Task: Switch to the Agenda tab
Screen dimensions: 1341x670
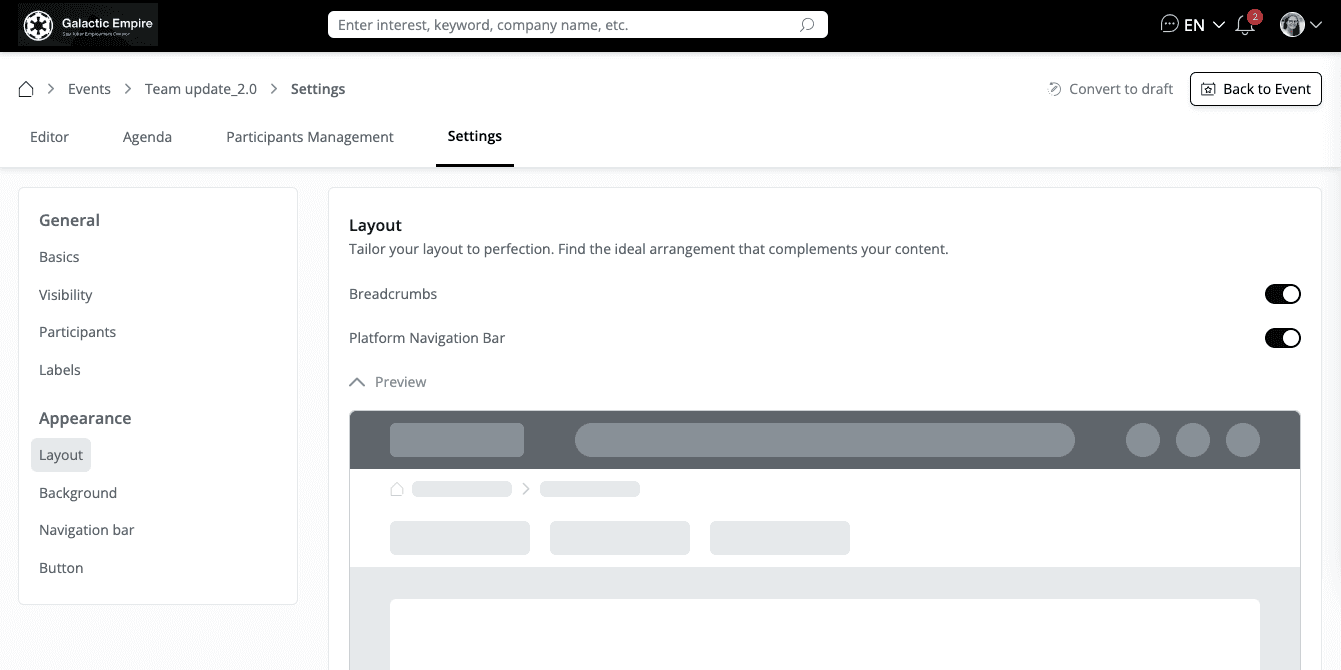Action: 147,137
